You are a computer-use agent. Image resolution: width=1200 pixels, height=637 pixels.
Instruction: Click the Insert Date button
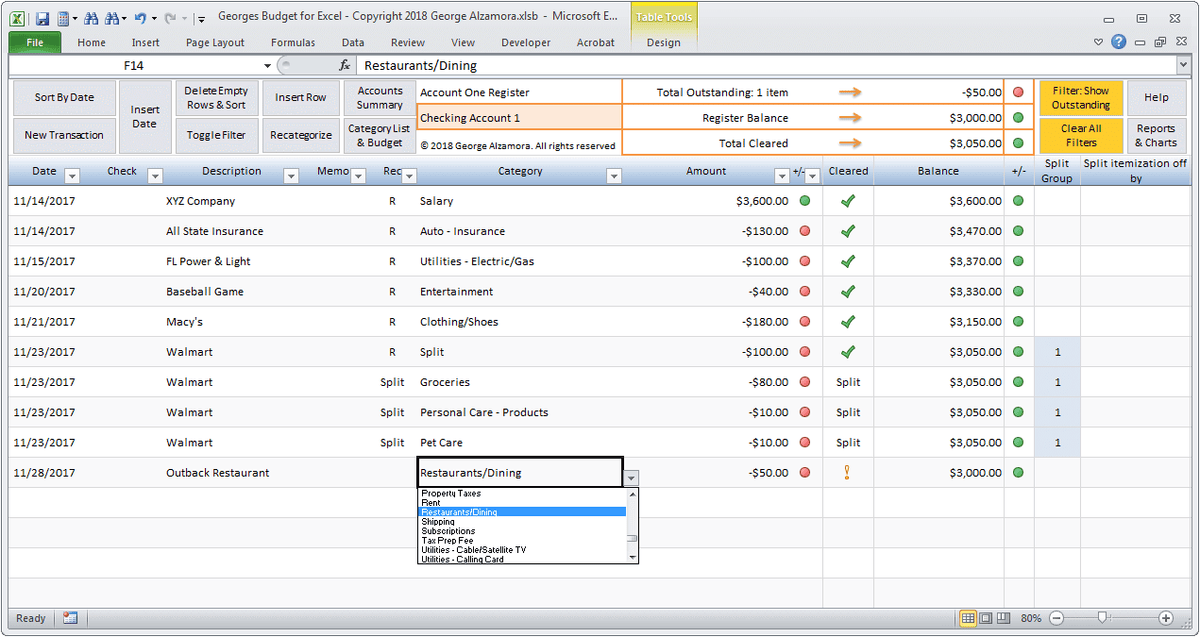click(145, 117)
